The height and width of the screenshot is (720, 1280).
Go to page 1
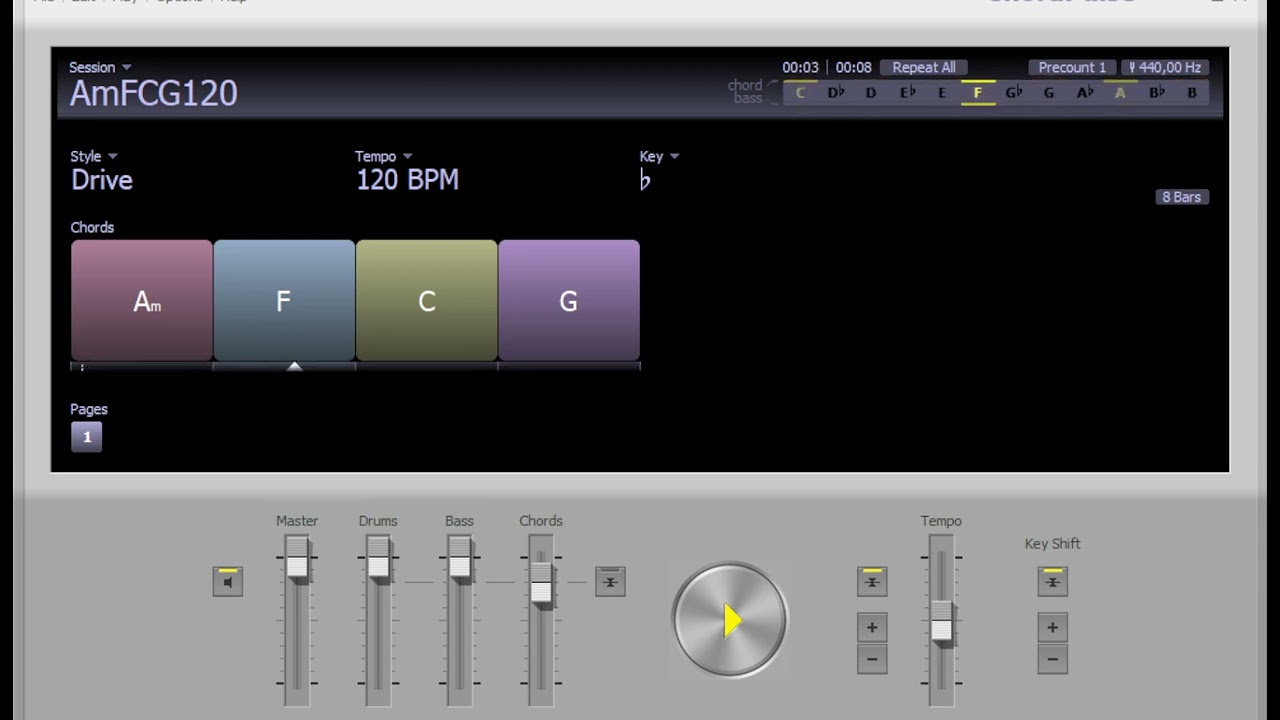pyautogui.click(x=87, y=437)
